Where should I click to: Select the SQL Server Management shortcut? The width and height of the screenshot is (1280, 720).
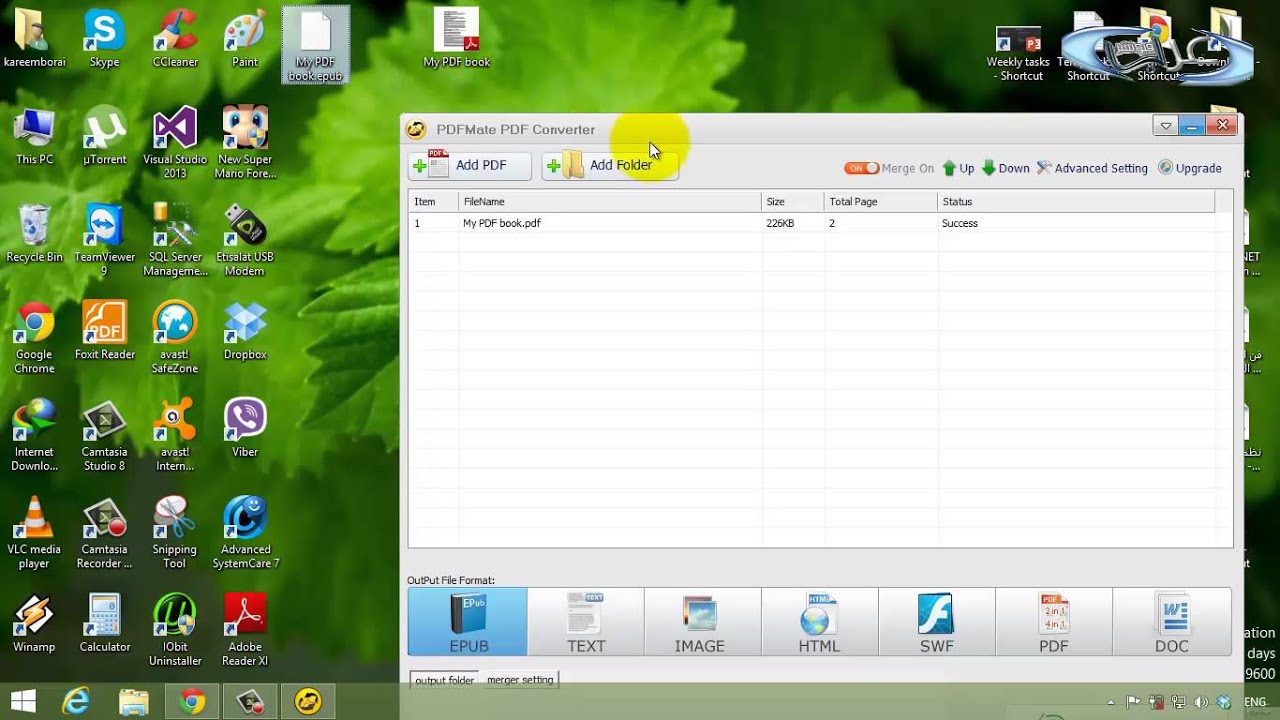pyautogui.click(x=175, y=241)
